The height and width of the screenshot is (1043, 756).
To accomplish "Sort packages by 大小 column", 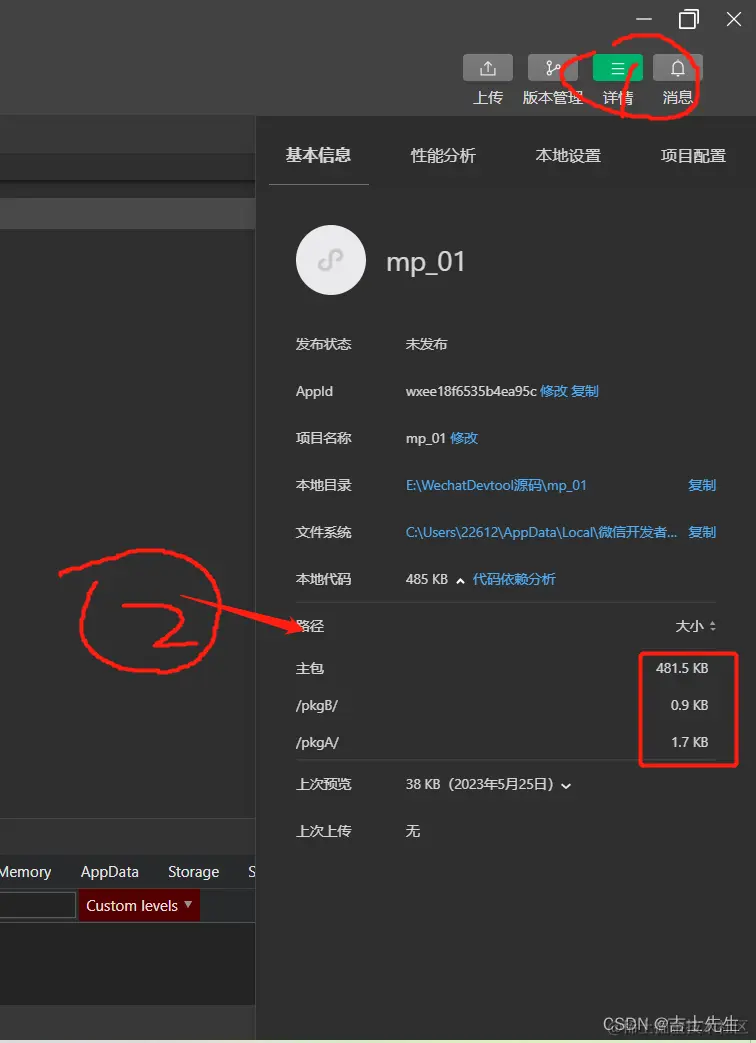I will coord(695,626).
